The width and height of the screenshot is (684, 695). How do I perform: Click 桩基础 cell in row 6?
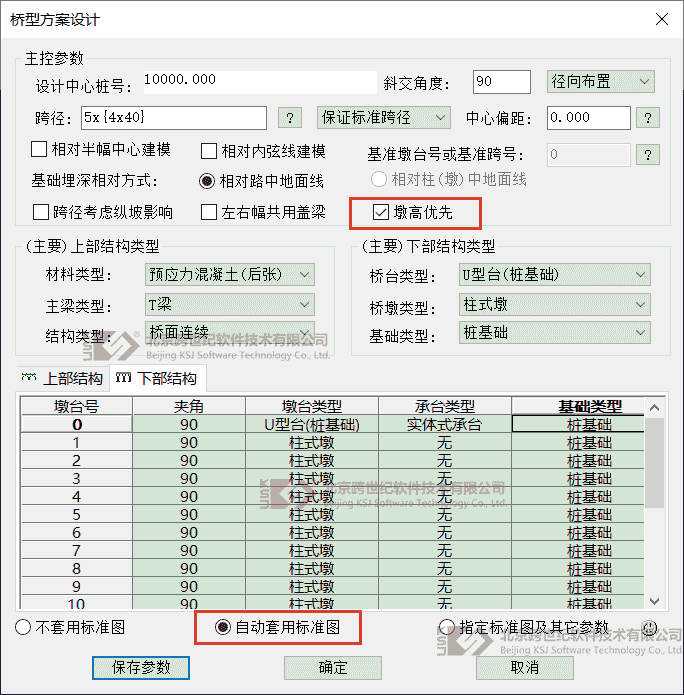coord(578,532)
